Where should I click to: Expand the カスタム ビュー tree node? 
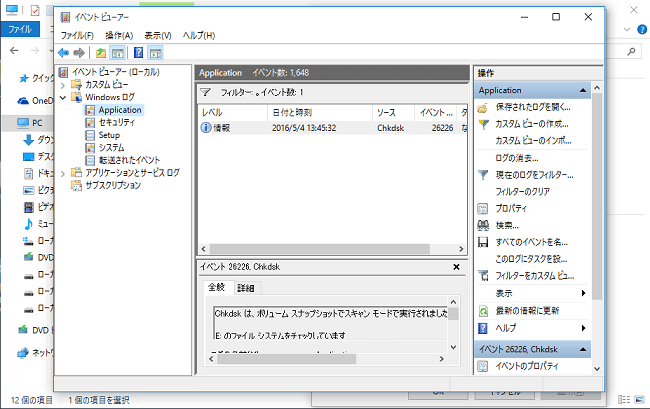(63, 85)
